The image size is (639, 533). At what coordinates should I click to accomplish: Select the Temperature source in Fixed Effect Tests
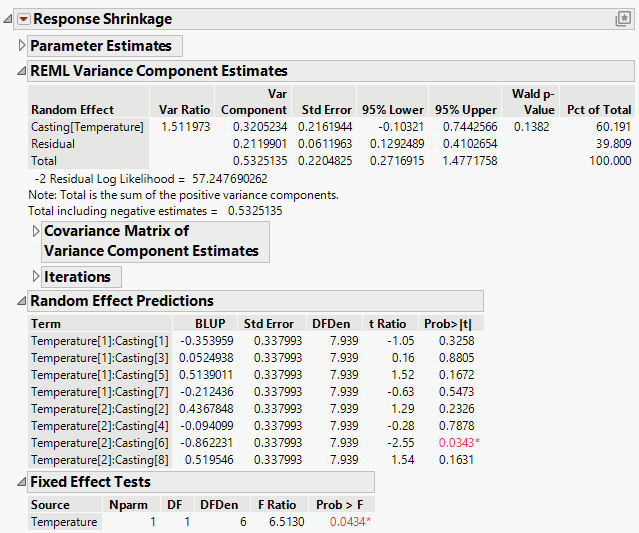(x=64, y=522)
